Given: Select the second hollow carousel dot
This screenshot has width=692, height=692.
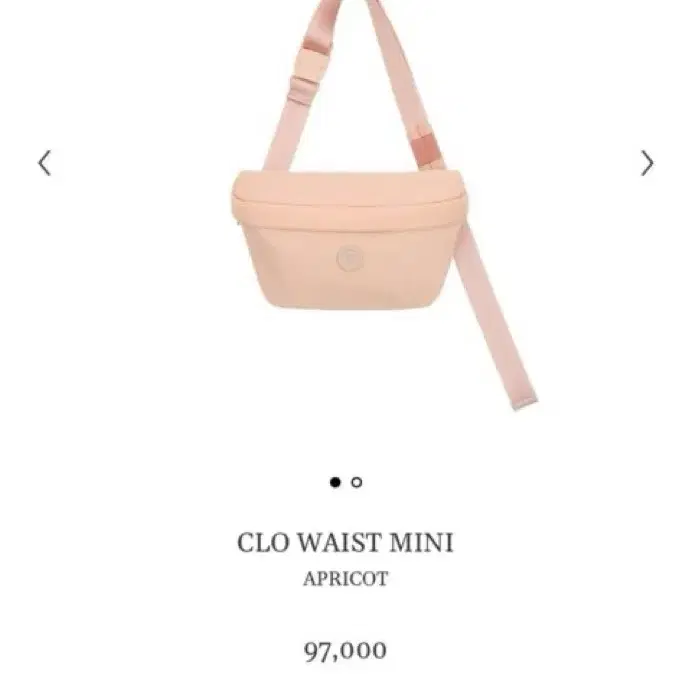Looking at the screenshot, I should coord(357,482).
